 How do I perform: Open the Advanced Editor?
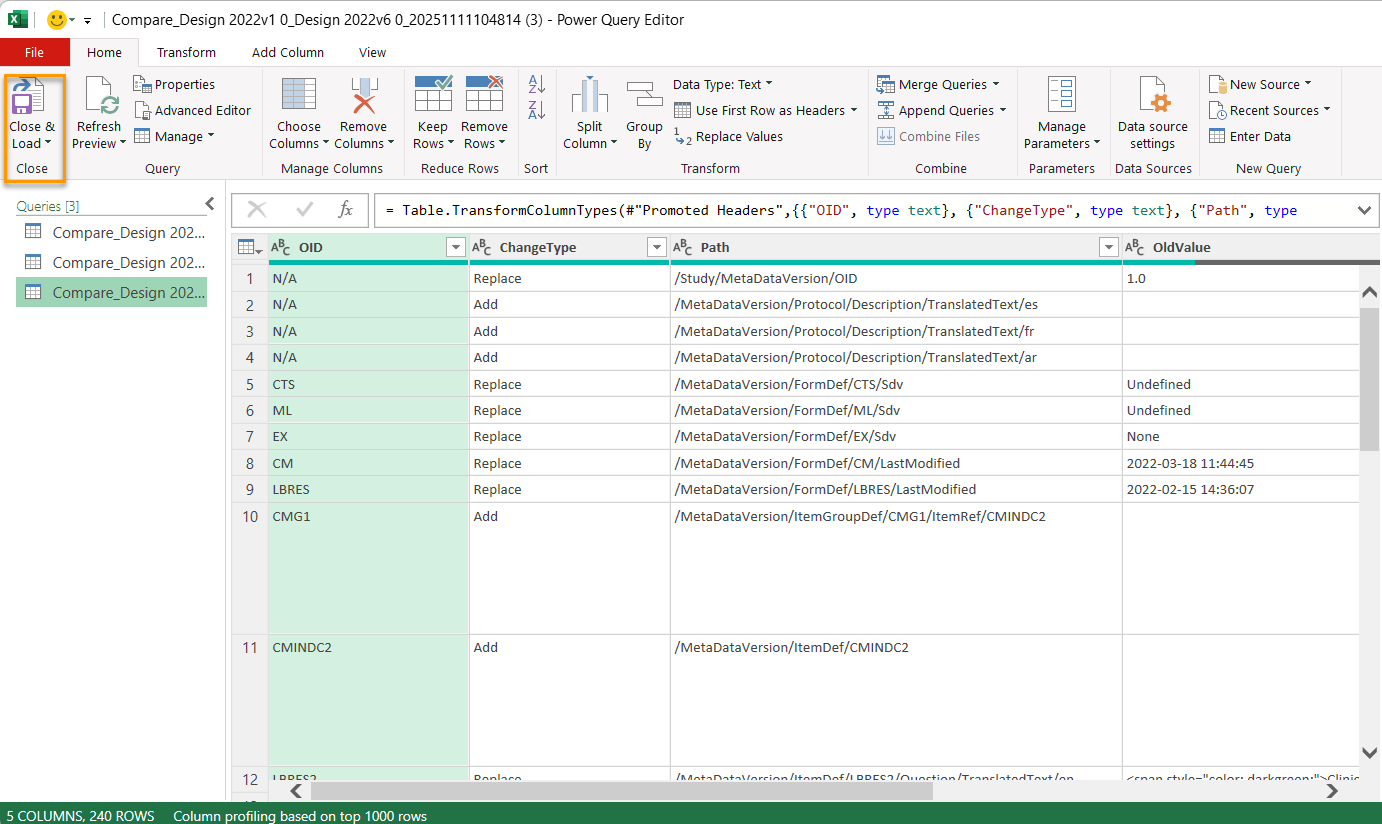point(192,111)
